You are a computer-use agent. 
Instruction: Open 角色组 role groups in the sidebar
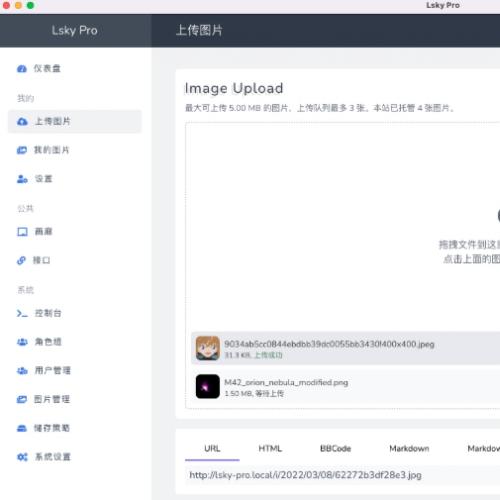(x=75, y=342)
